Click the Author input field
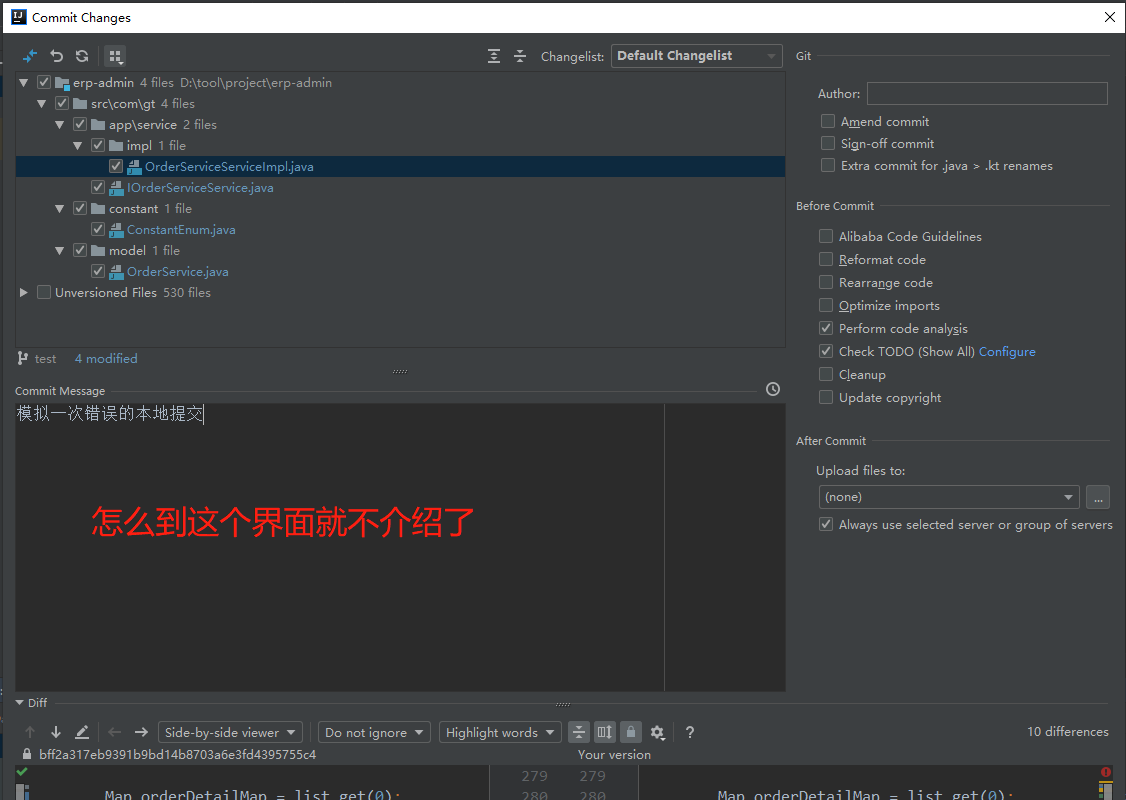The image size is (1126, 800). tap(987, 93)
